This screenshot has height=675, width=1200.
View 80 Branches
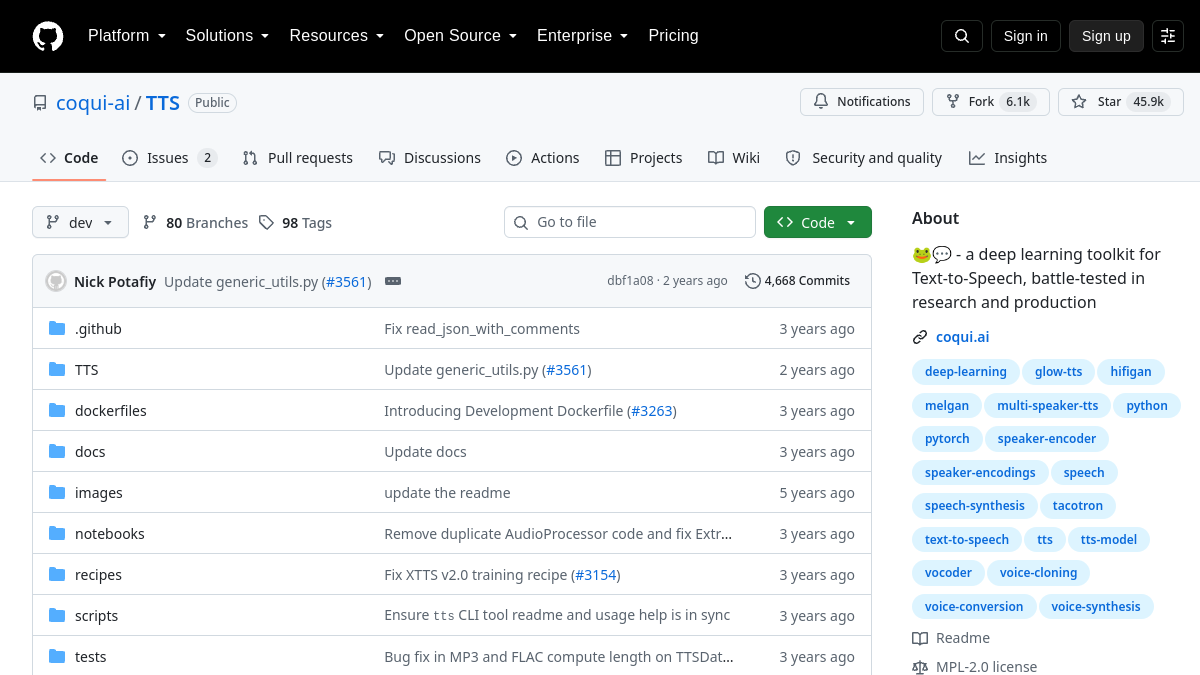[x=196, y=223]
